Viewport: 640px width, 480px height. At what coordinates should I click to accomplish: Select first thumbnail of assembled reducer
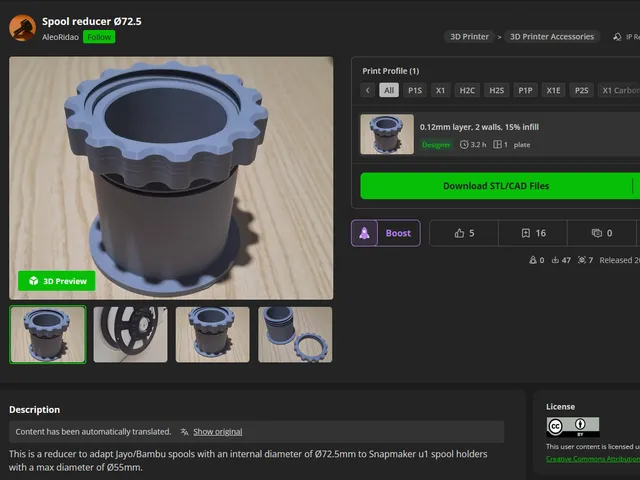[48, 334]
